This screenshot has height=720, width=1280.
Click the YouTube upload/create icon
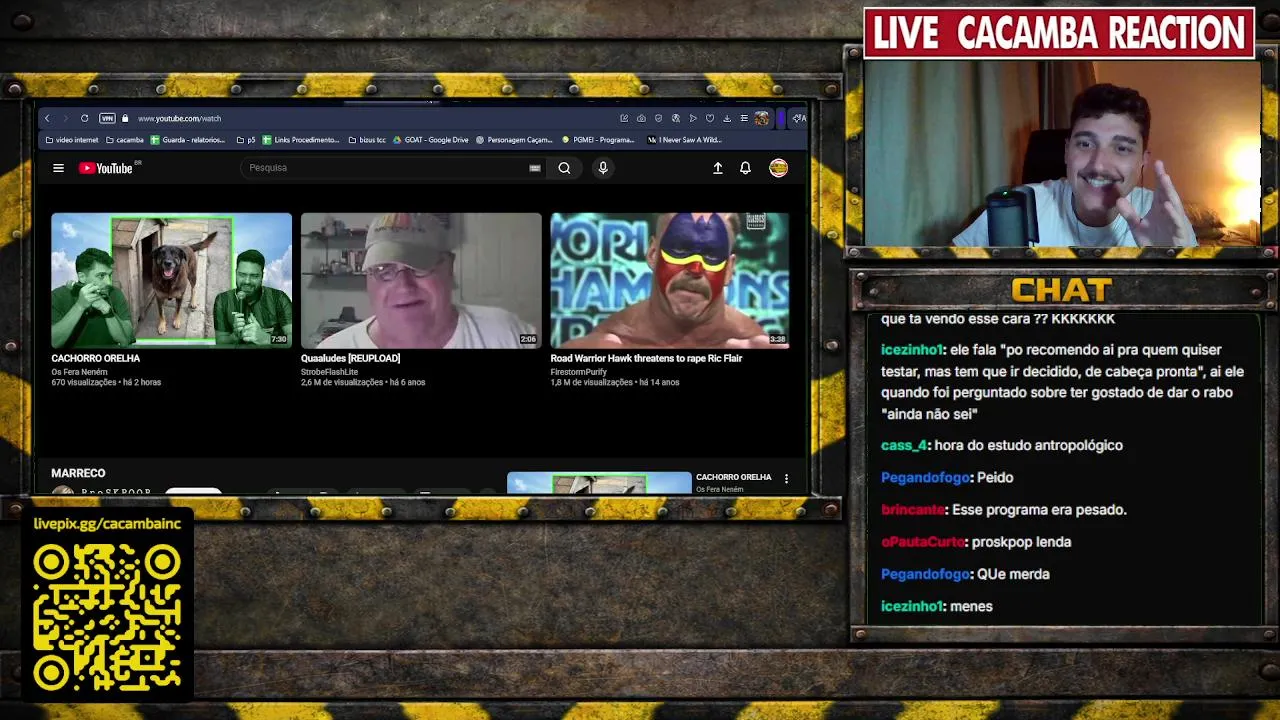click(x=717, y=168)
